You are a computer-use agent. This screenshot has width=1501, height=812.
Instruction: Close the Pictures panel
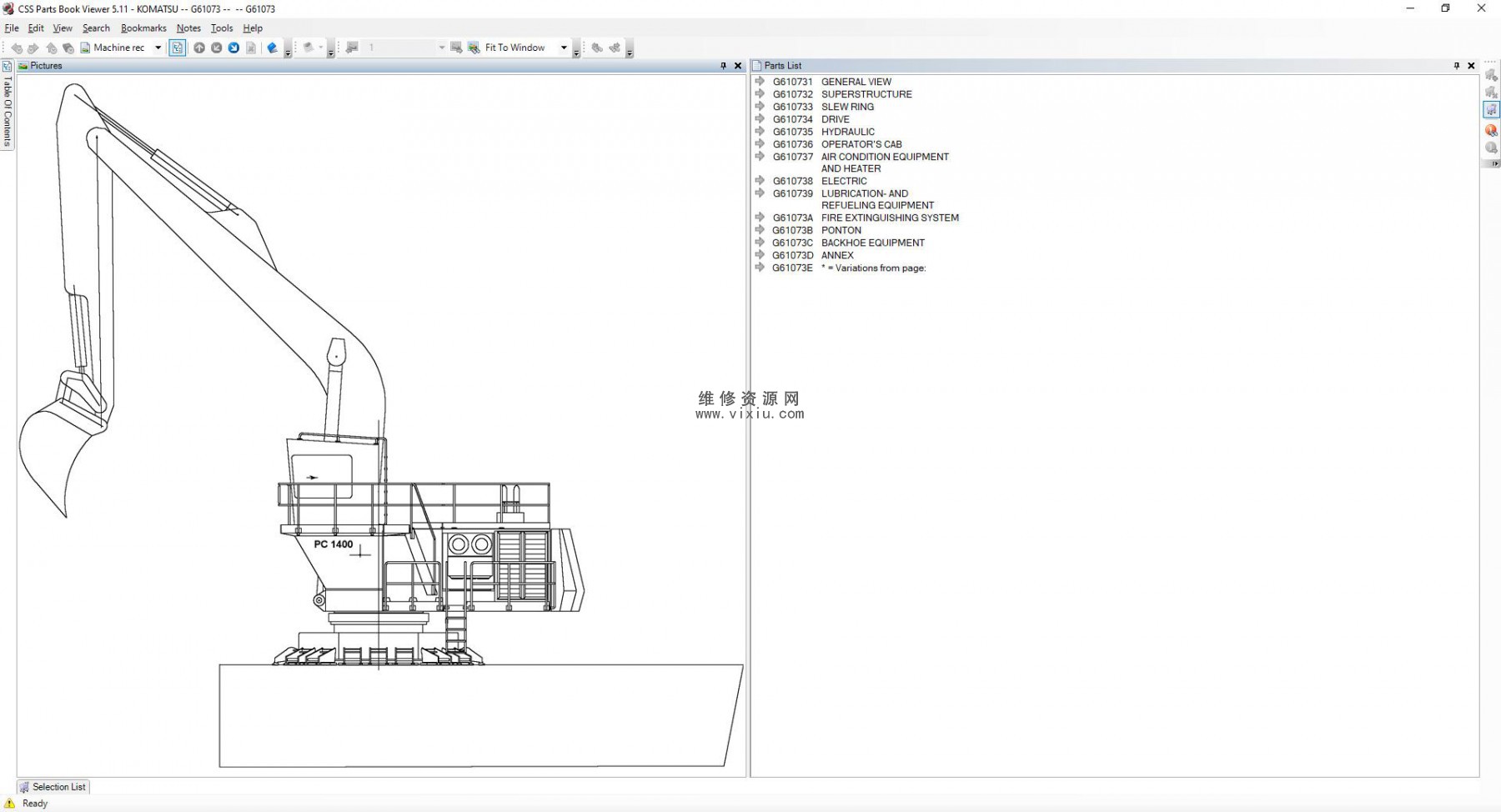click(738, 66)
